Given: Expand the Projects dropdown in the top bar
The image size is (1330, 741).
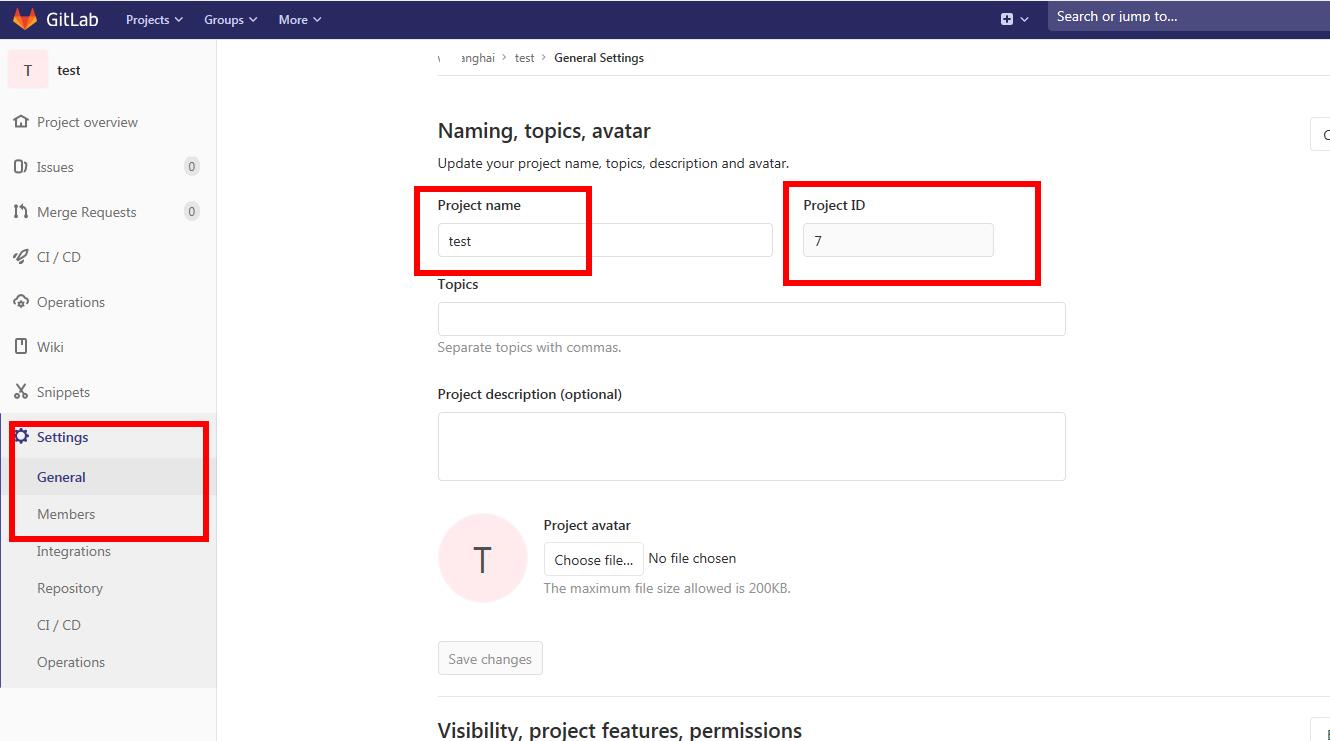Looking at the screenshot, I should [x=152, y=18].
